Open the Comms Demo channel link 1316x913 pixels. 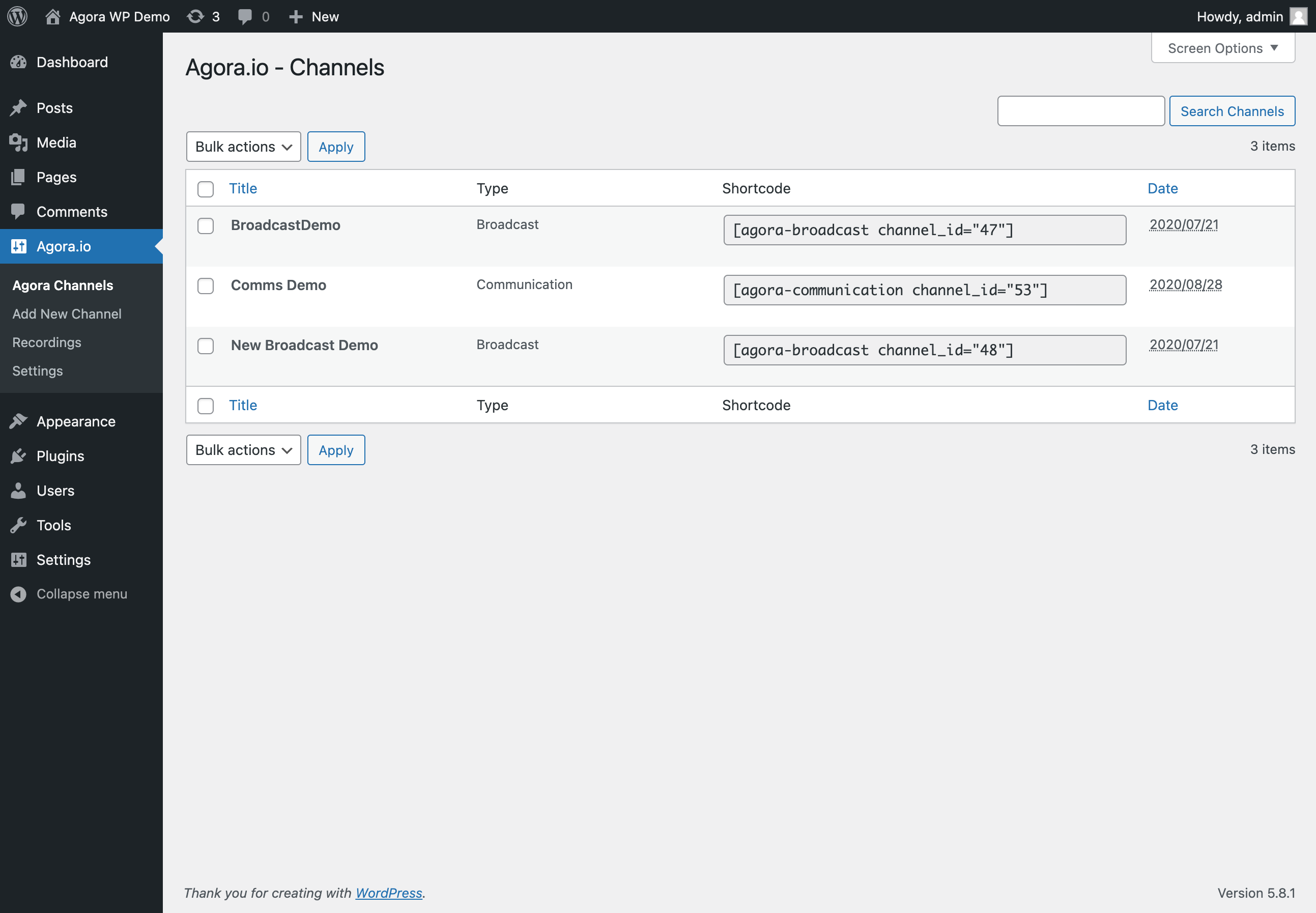click(278, 285)
